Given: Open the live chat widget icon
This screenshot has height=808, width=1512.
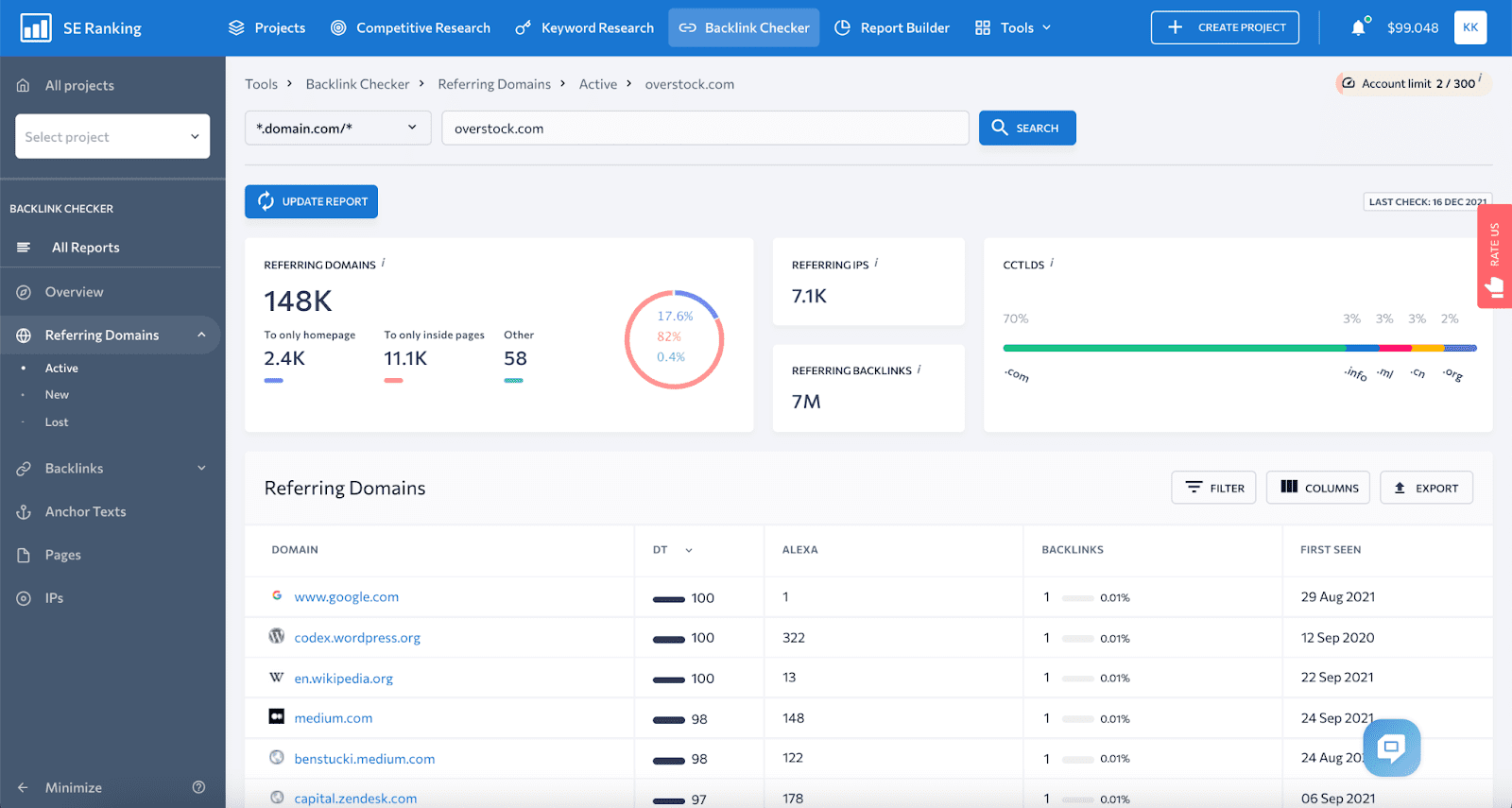Looking at the screenshot, I should (1392, 748).
